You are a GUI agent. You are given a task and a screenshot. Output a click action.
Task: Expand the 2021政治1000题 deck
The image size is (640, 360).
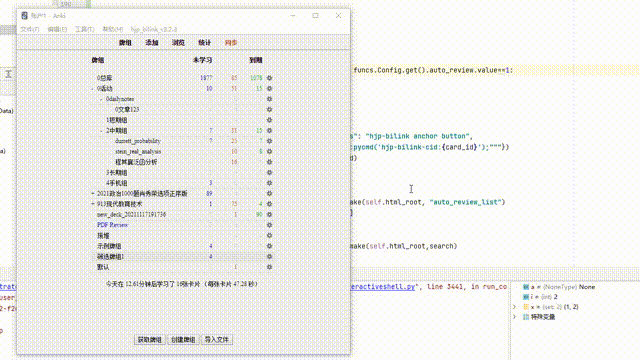pyautogui.click(x=93, y=193)
